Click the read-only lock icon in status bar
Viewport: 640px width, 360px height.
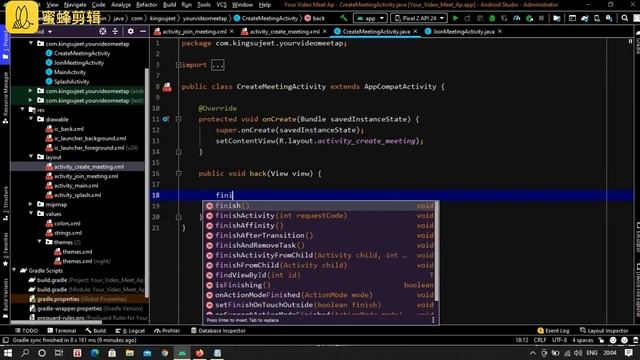coord(601,340)
